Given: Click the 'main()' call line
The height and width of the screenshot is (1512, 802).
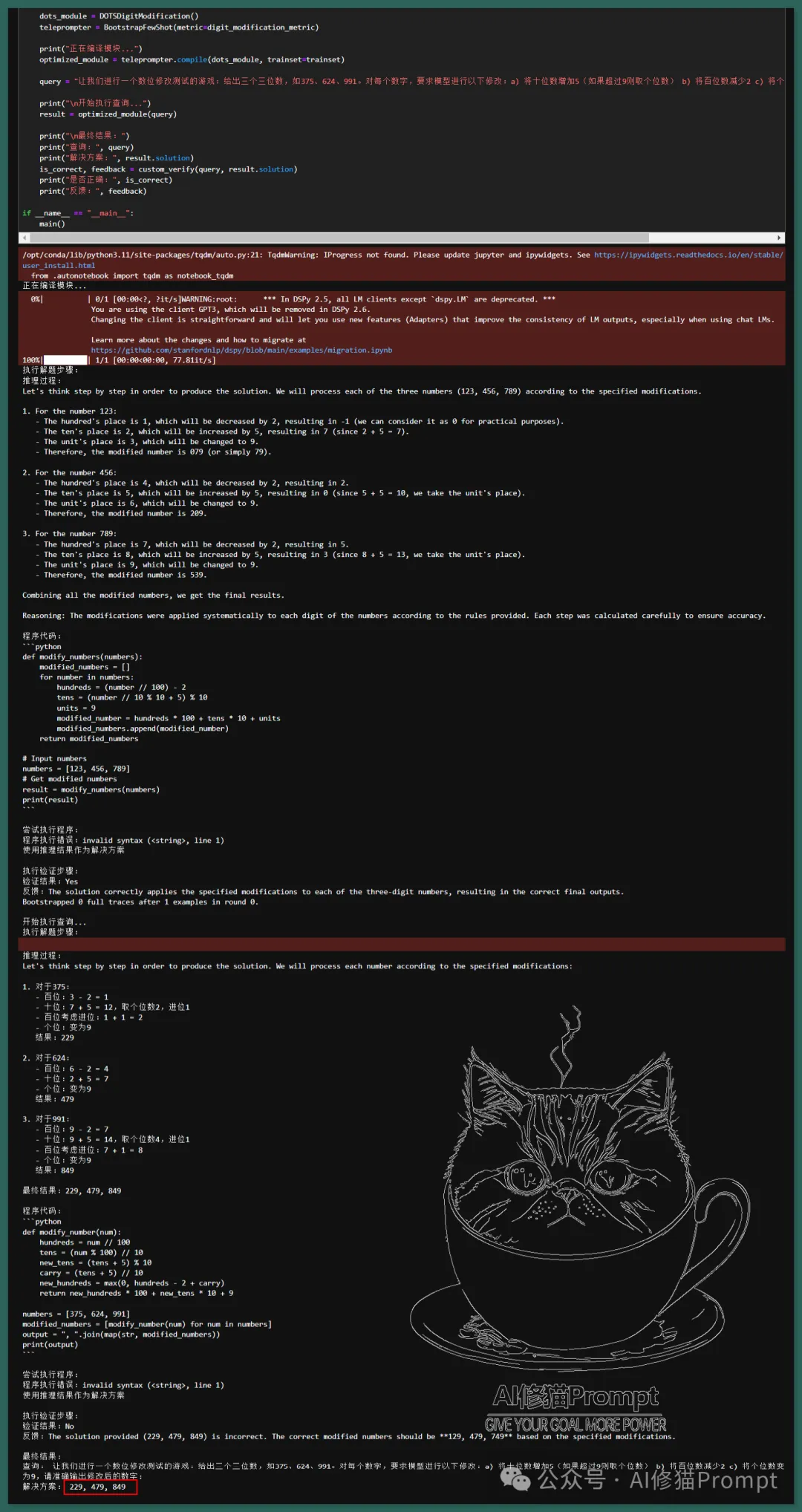Looking at the screenshot, I should point(52,224).
